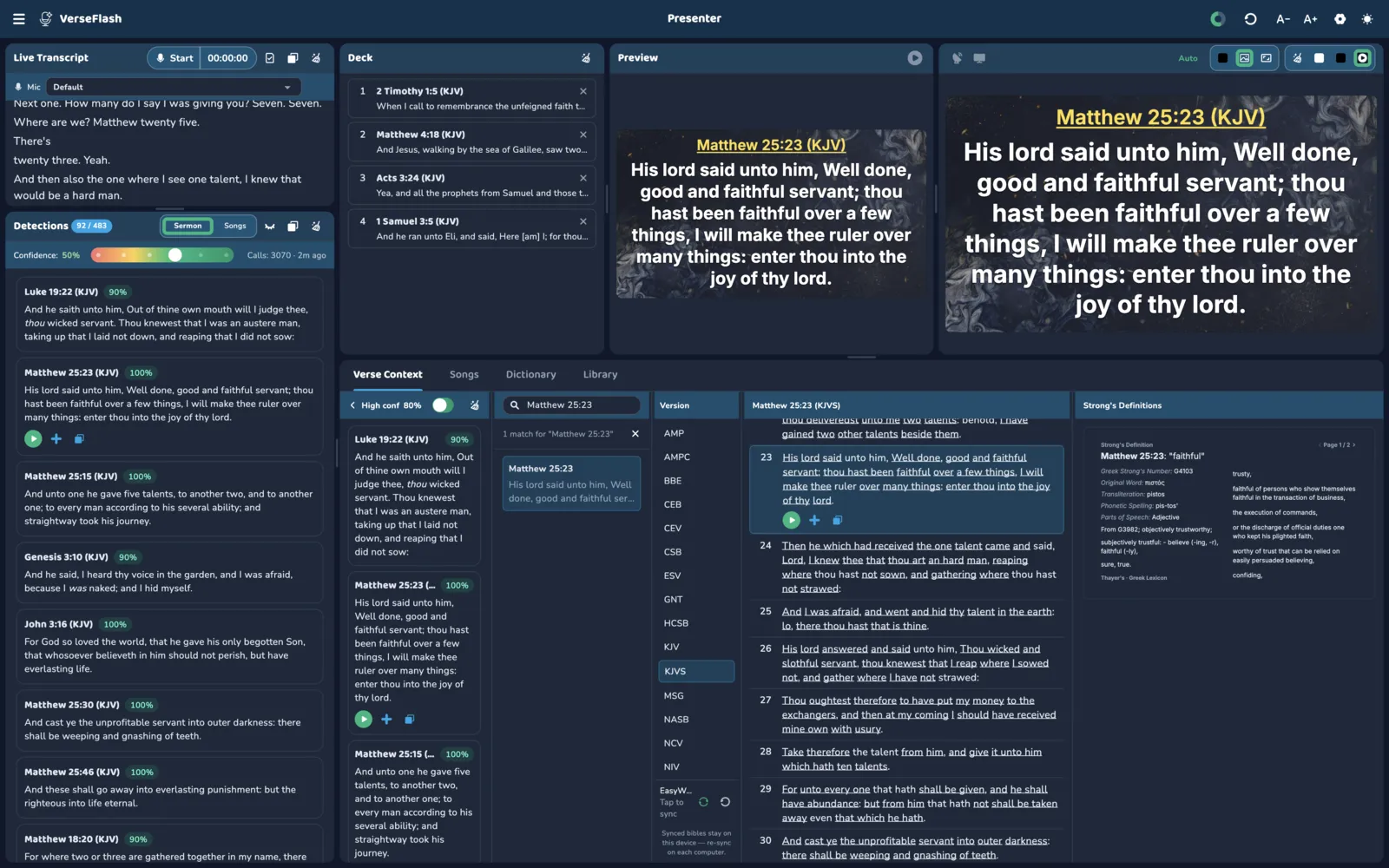The image size is (1389, 868).
Task: Play verse 23 in KJVS reader
Action: (791, 520)
